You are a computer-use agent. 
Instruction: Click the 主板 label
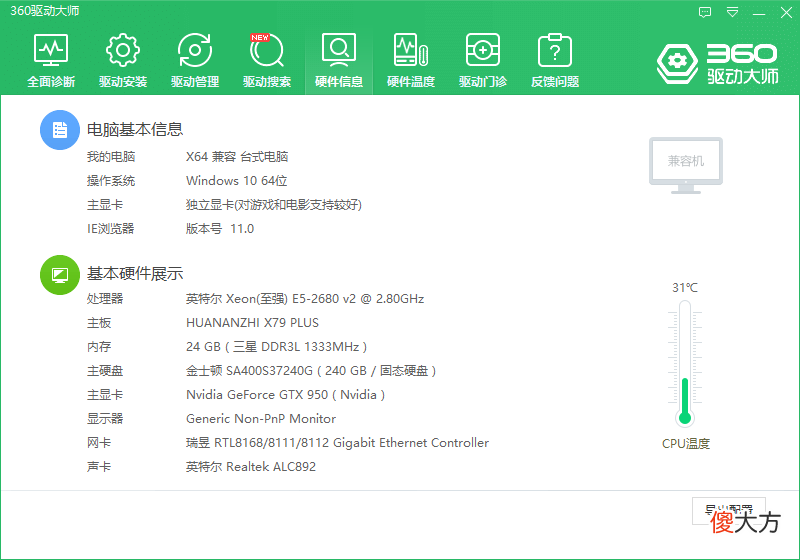(x=99, y=323)
